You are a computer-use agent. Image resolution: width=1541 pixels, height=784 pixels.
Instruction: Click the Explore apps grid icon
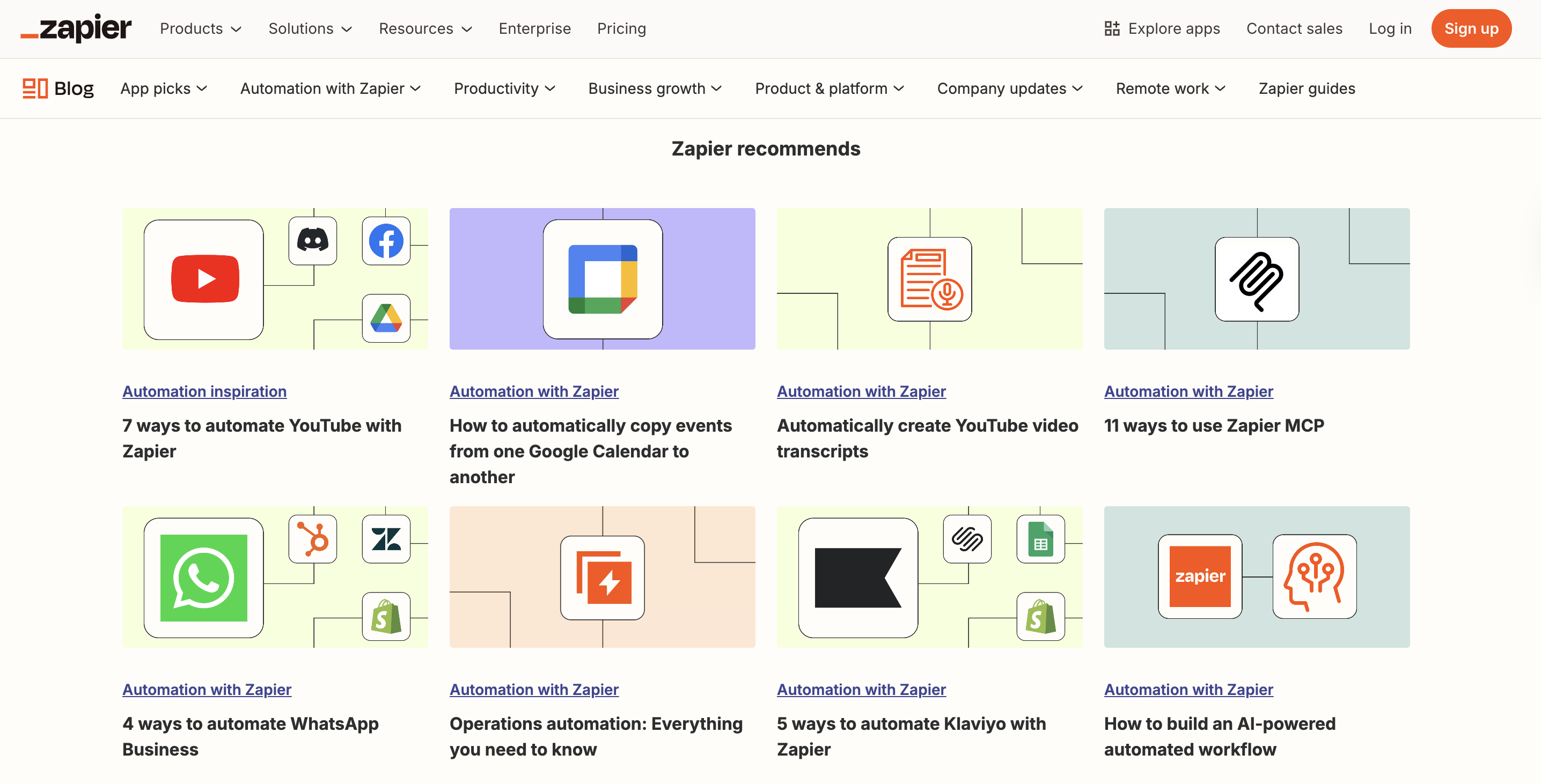1111,29
